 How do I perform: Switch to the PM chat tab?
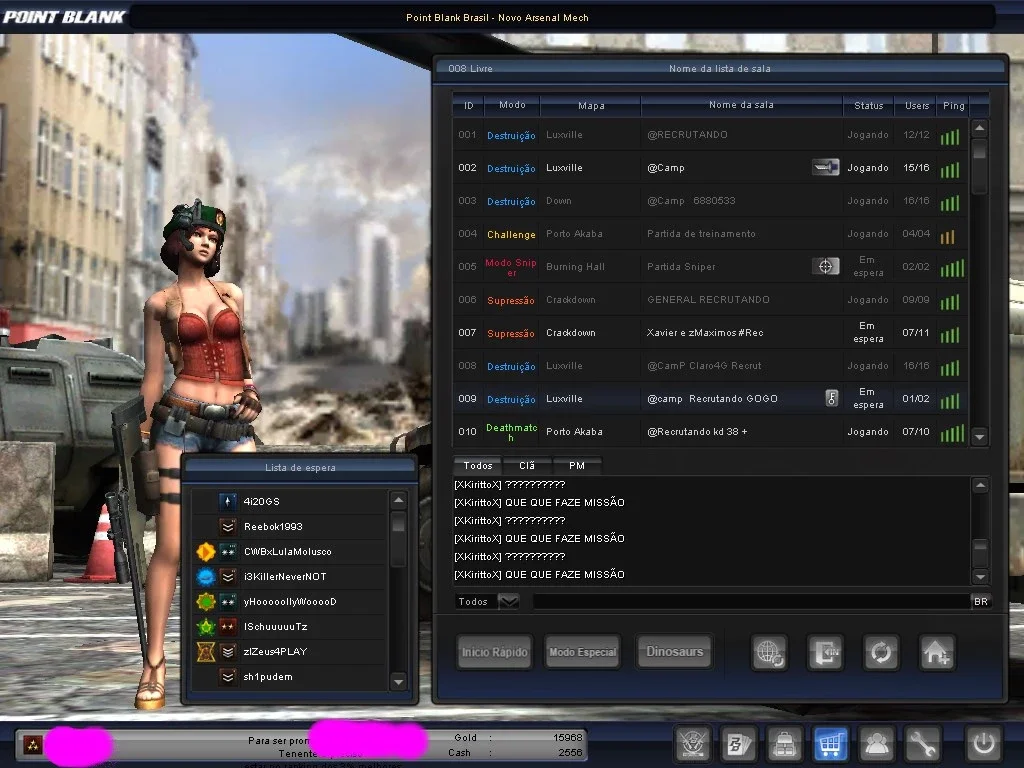[x=577, y=466]
